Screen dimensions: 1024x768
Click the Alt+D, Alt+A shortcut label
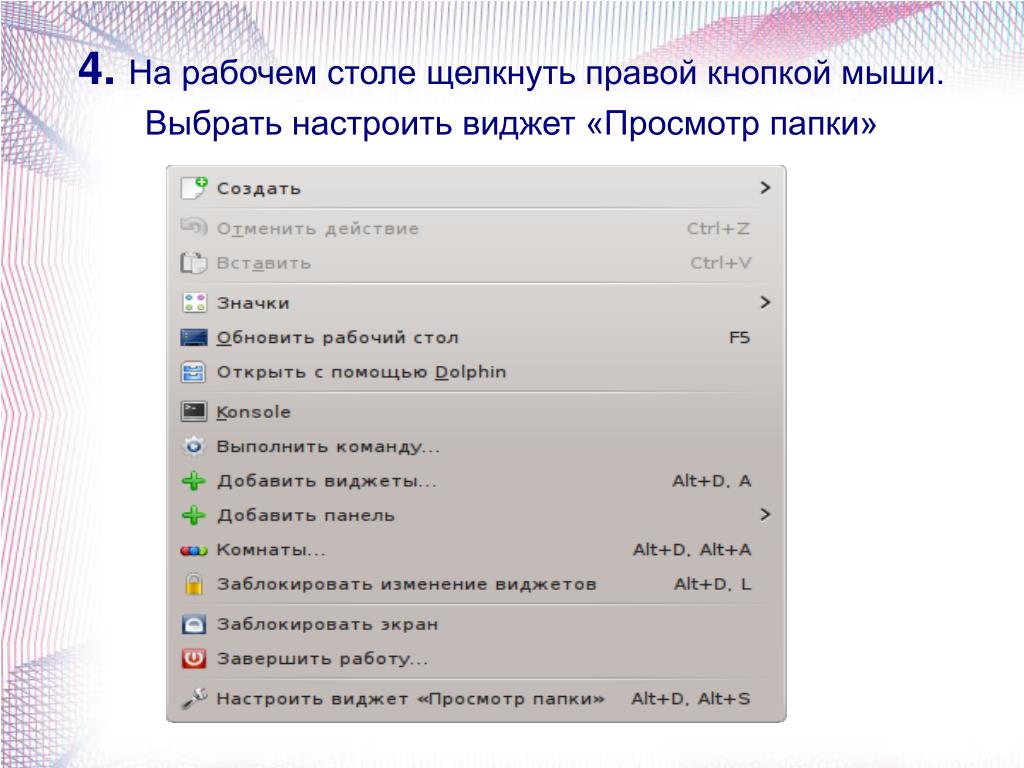point(692,550)
